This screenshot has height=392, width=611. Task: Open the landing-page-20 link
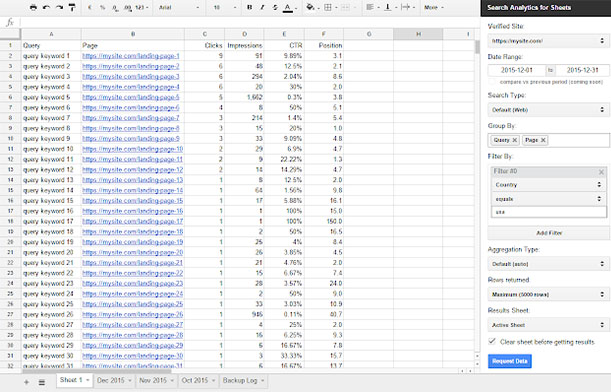pyautogui.click(x=132, y=253)
